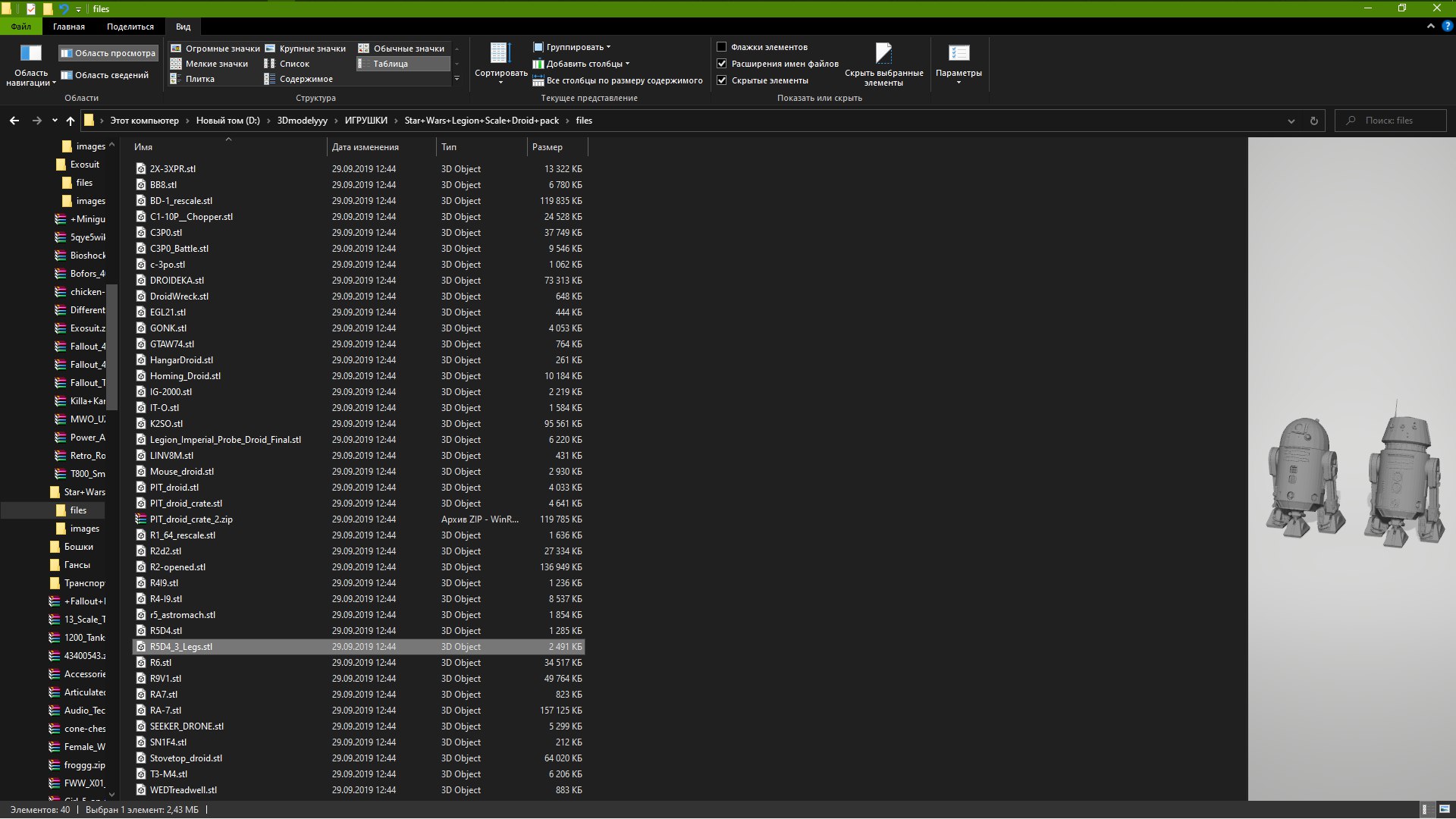
Task: Go forward in folder history
Action: (36, 121)
